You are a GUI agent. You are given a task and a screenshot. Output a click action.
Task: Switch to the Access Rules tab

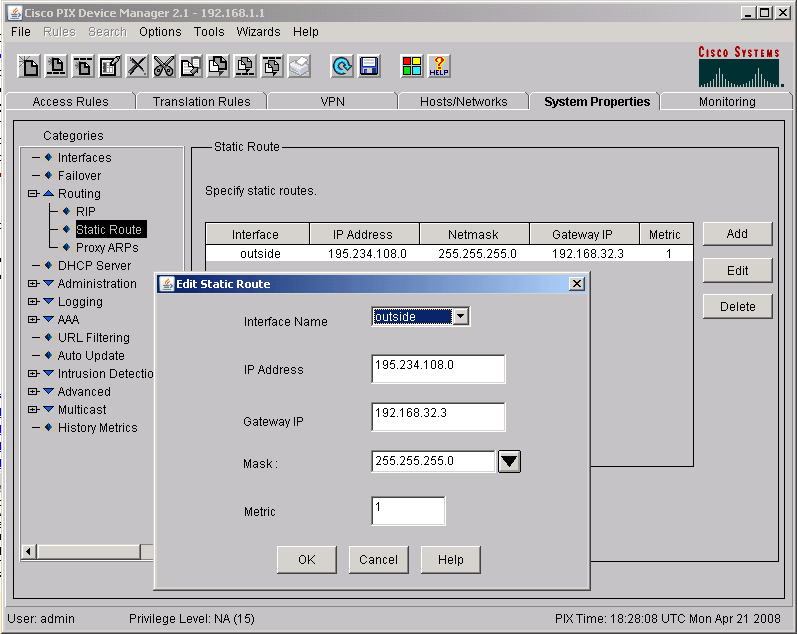pyautogui.click(x=71, y=102)
